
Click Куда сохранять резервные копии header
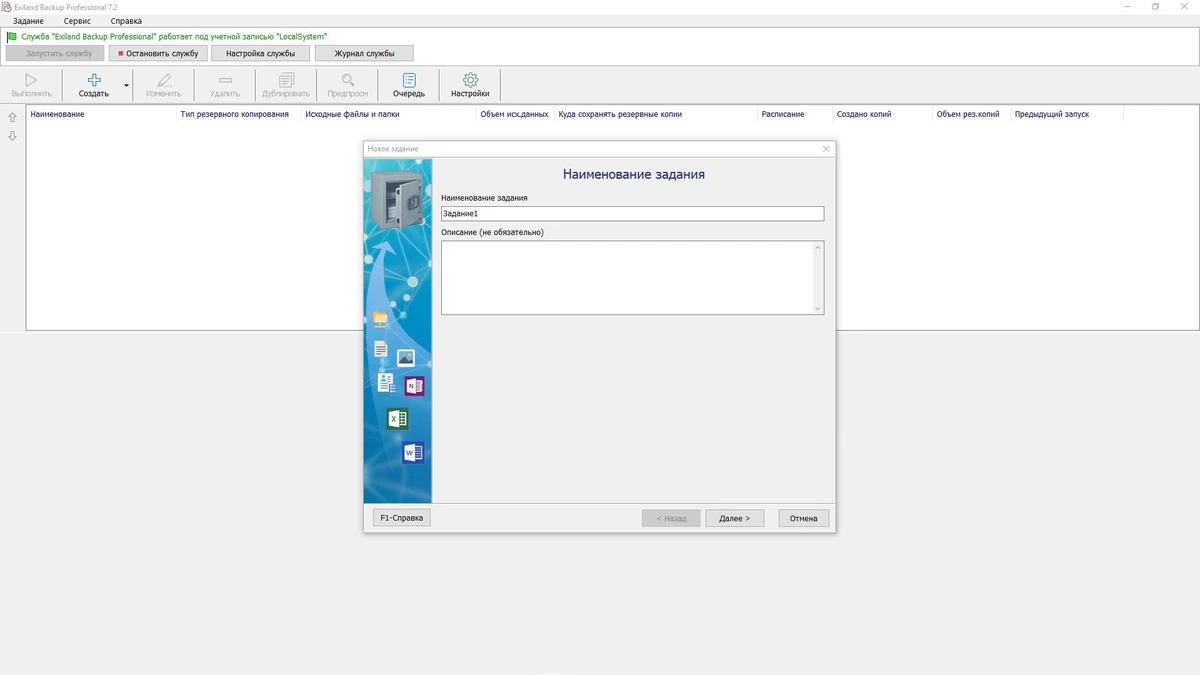click(x=620, y=114)
